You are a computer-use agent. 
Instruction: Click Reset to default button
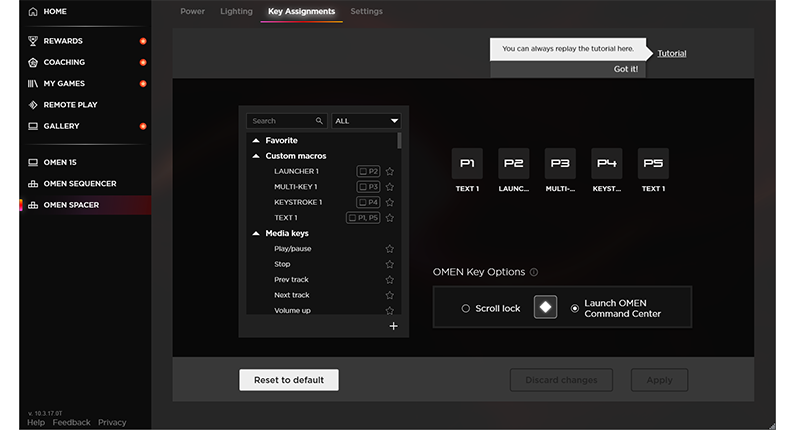point(289,380)
